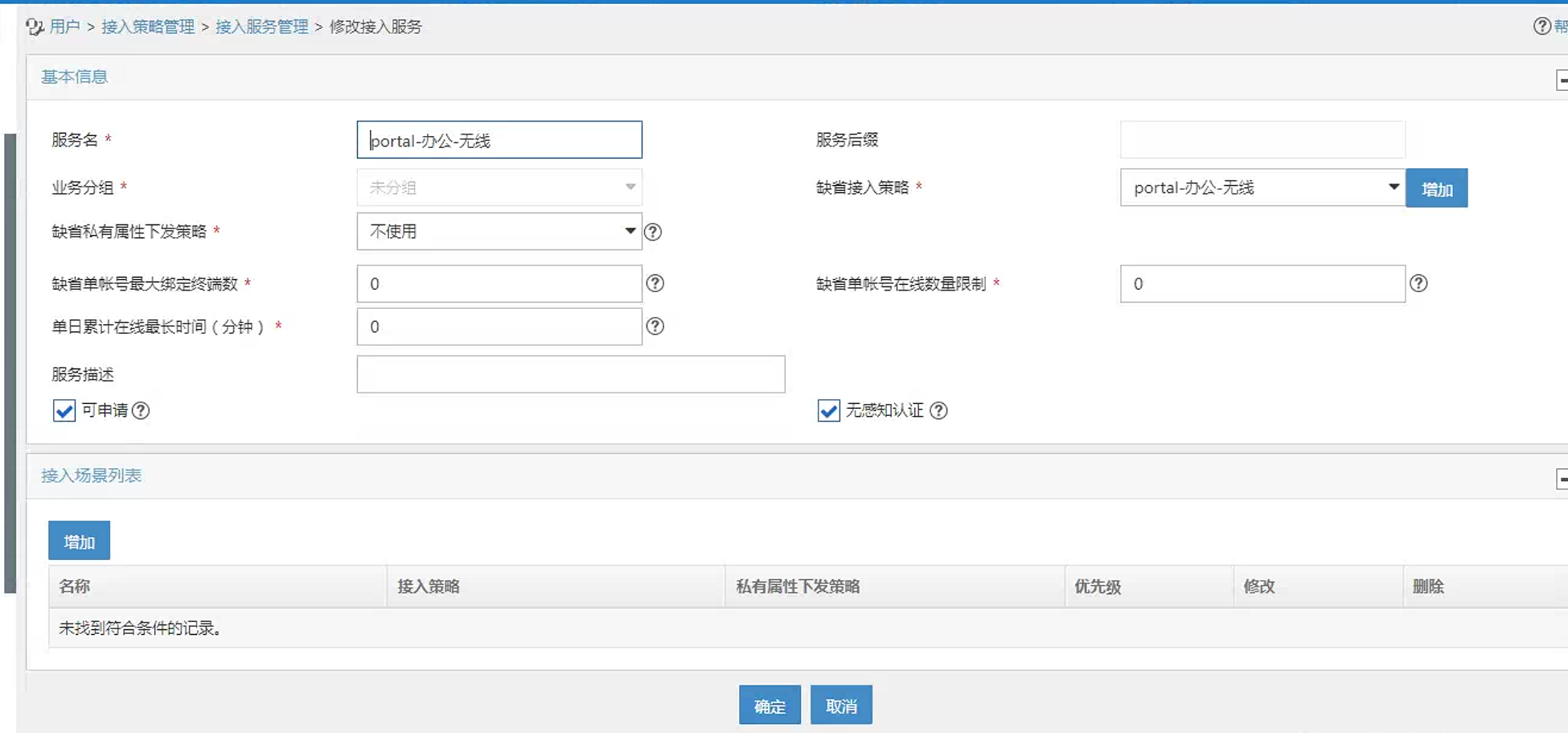Click 增加 button in 接入场景列表

(79, 542)
